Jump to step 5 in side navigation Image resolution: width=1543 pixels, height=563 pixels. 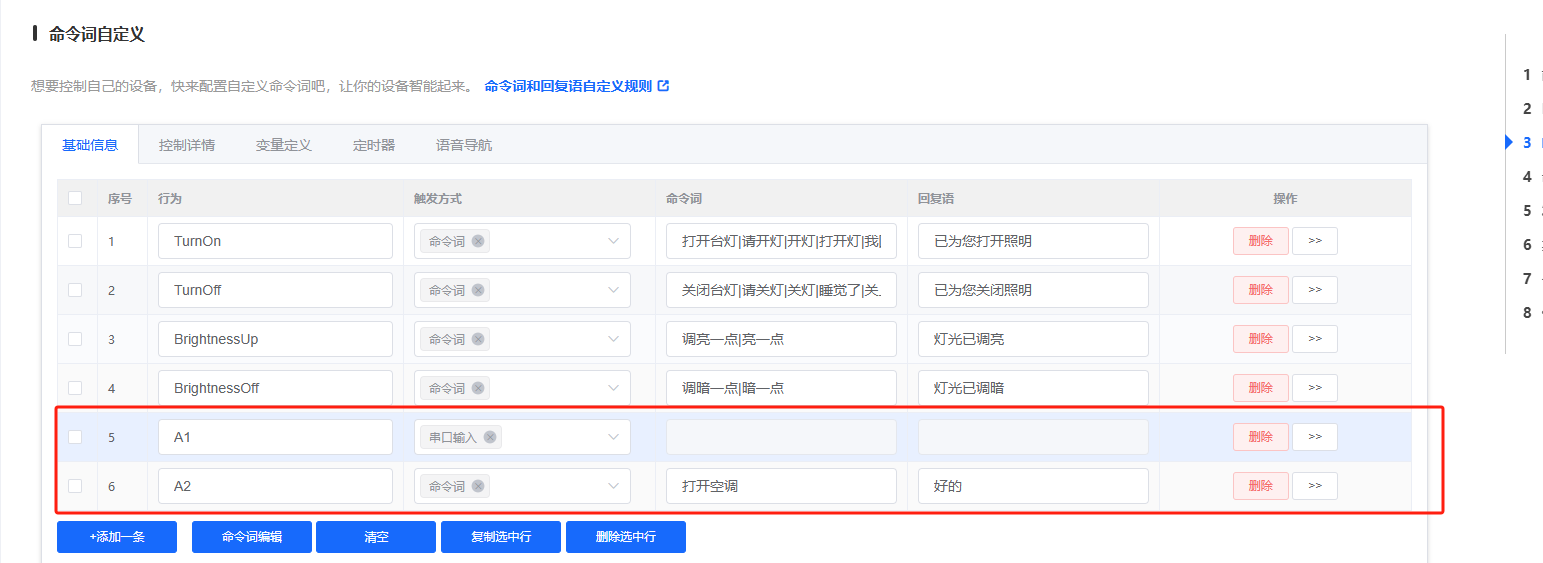(1528, 211)
